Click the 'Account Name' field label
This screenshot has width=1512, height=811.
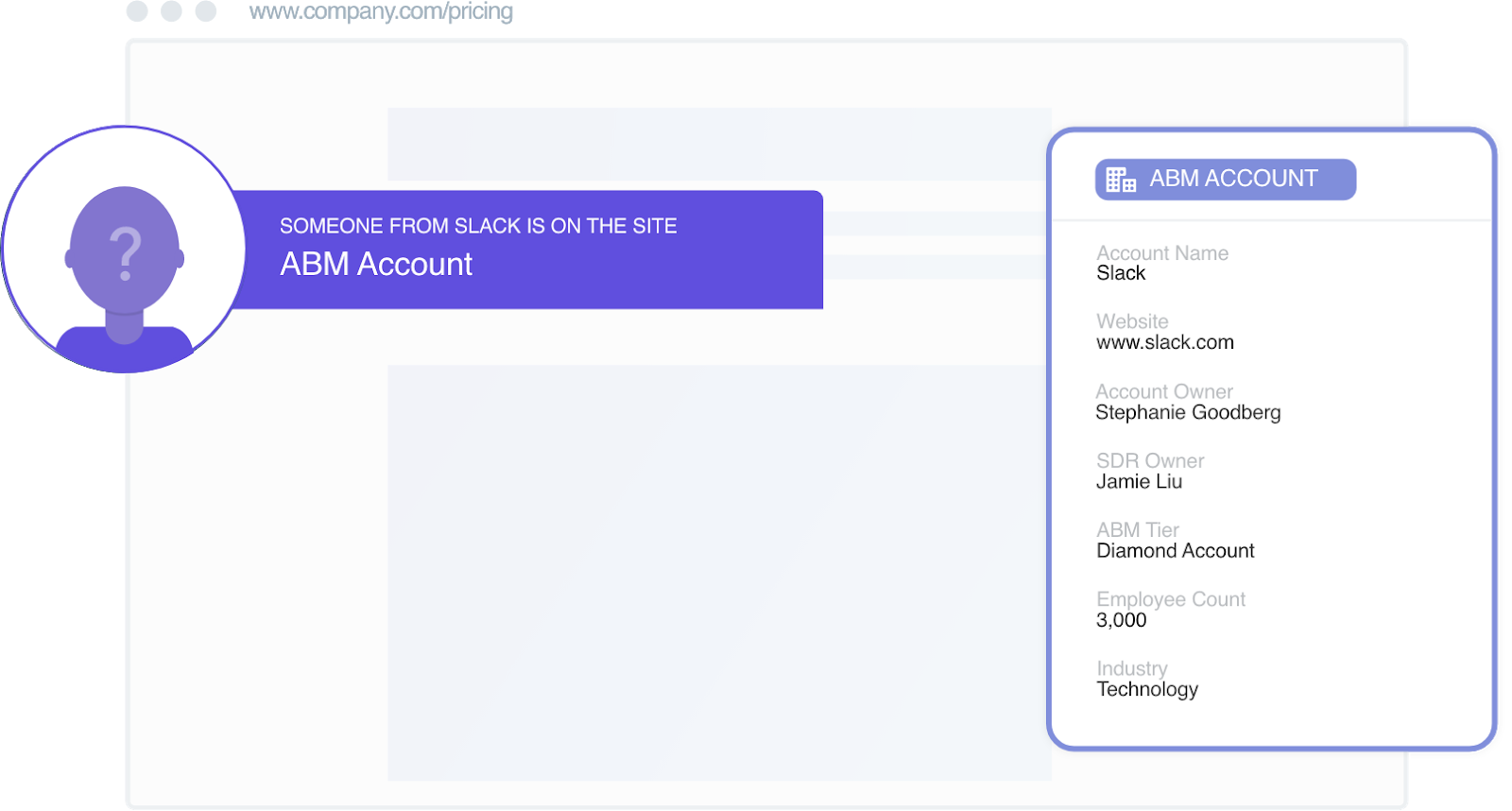pos(1162,253)
